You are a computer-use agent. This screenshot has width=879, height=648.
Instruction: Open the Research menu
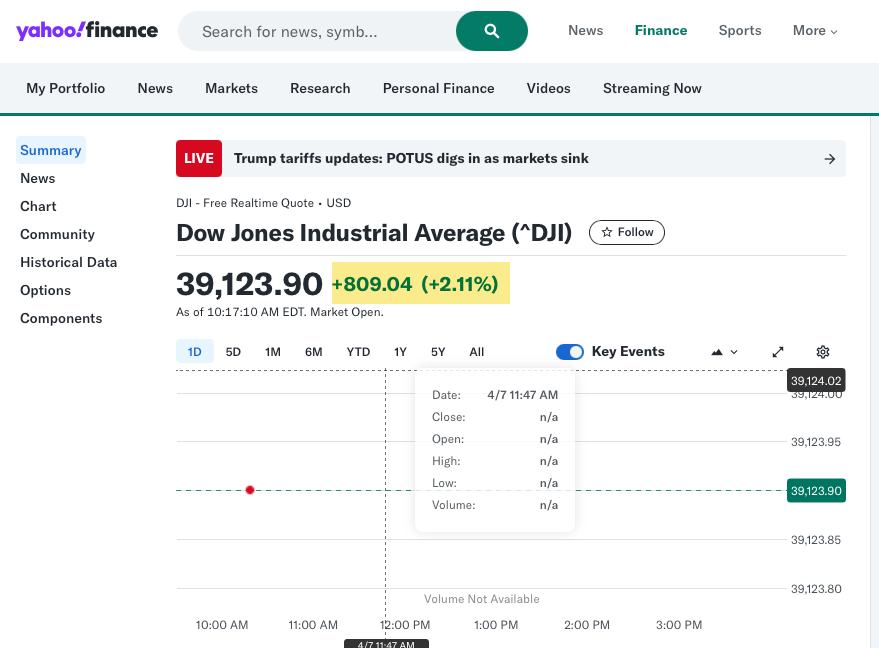320,89
